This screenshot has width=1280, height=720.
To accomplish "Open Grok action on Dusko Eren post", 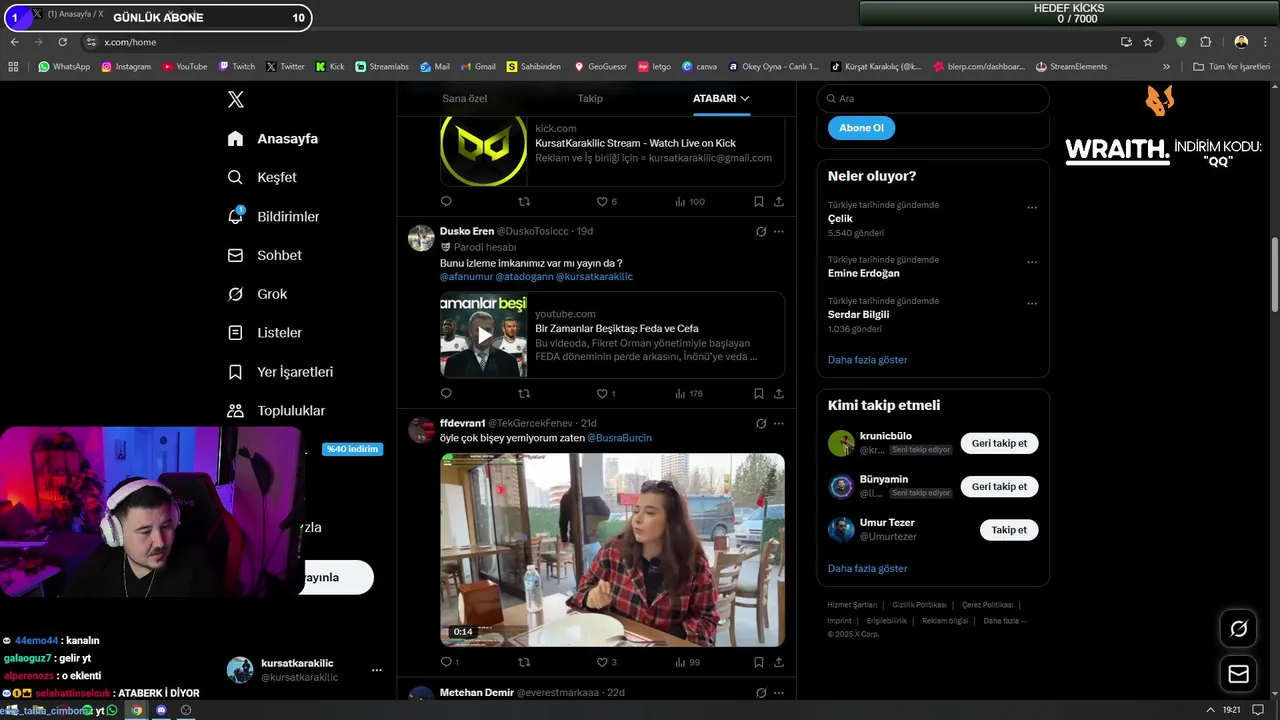I will [x=761, y=231].
